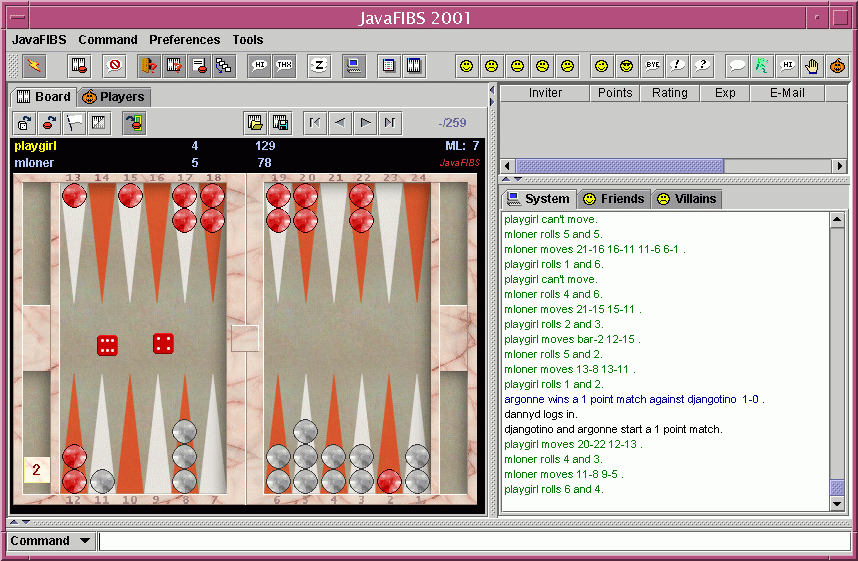Click the board with floppy save icon
The image size is (858, 561).
pyautogui.click(x=280, y=123)
